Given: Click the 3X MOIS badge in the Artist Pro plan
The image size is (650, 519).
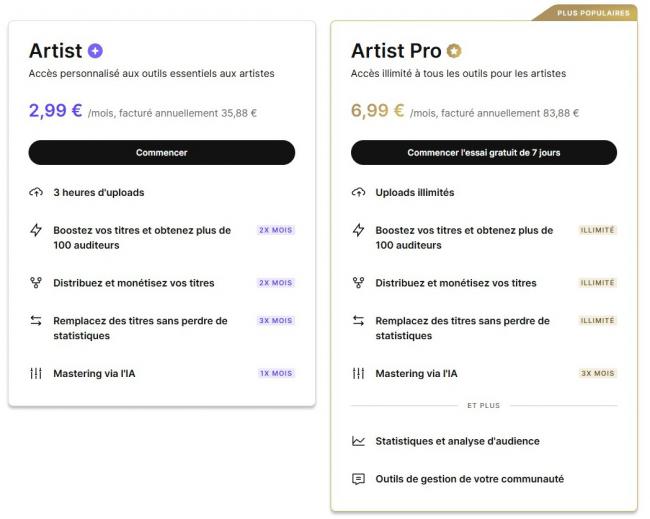Looking at the screenshot, I should tap(597, 373).
